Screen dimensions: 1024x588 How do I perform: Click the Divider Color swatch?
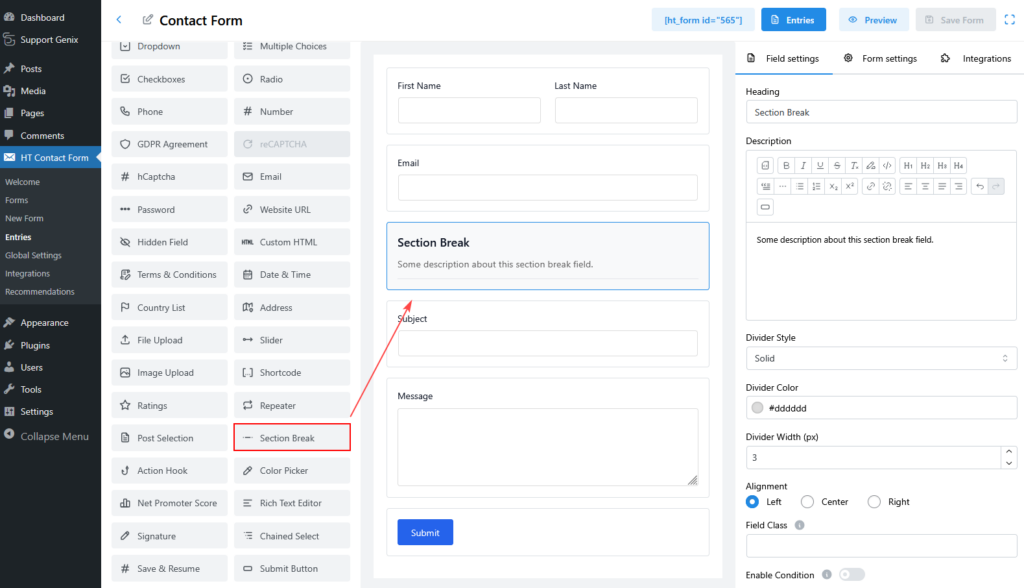coord(757,408)
